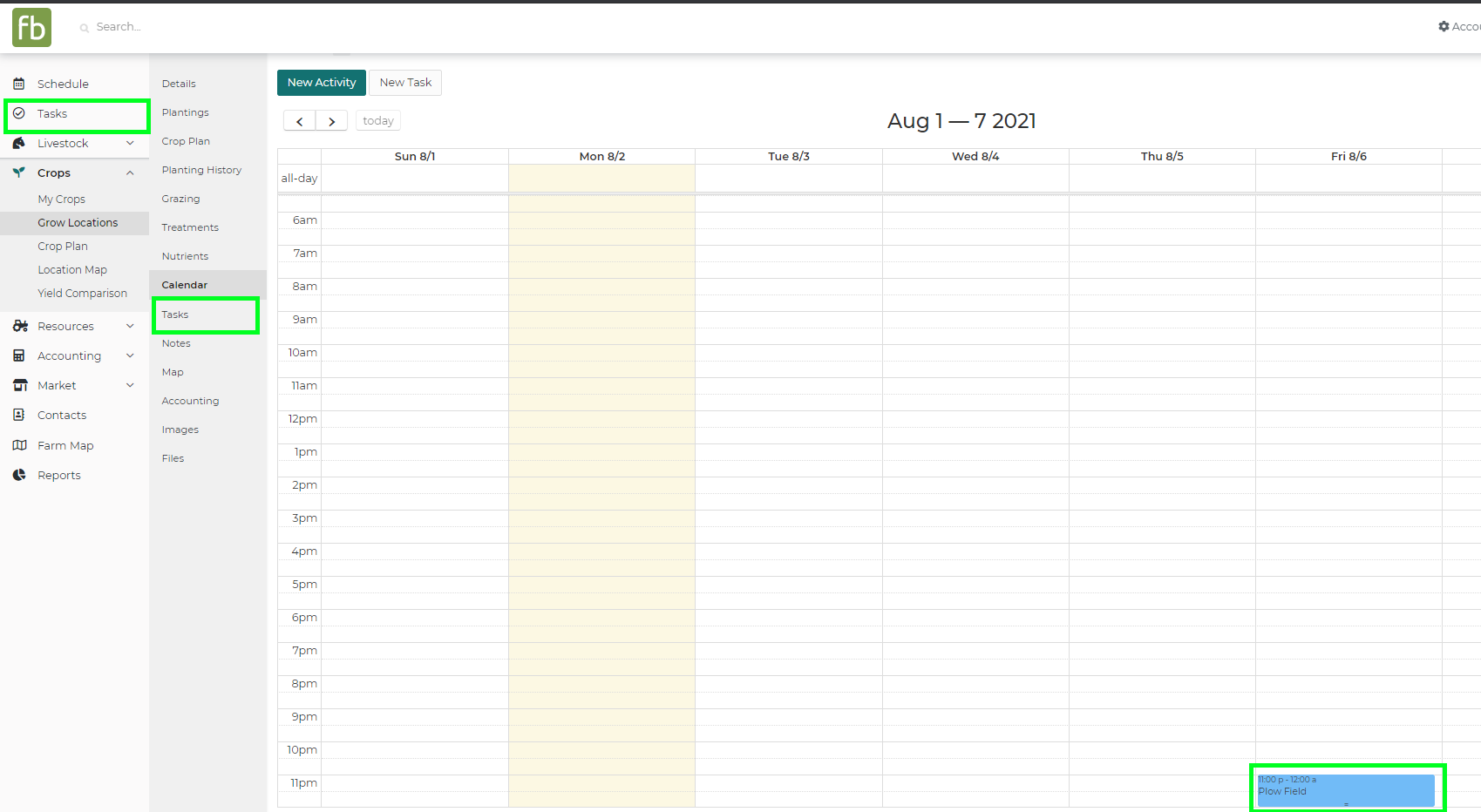Click the 6am time label
This screenshot has height=812, width=1481.
[x=304, y=220]
